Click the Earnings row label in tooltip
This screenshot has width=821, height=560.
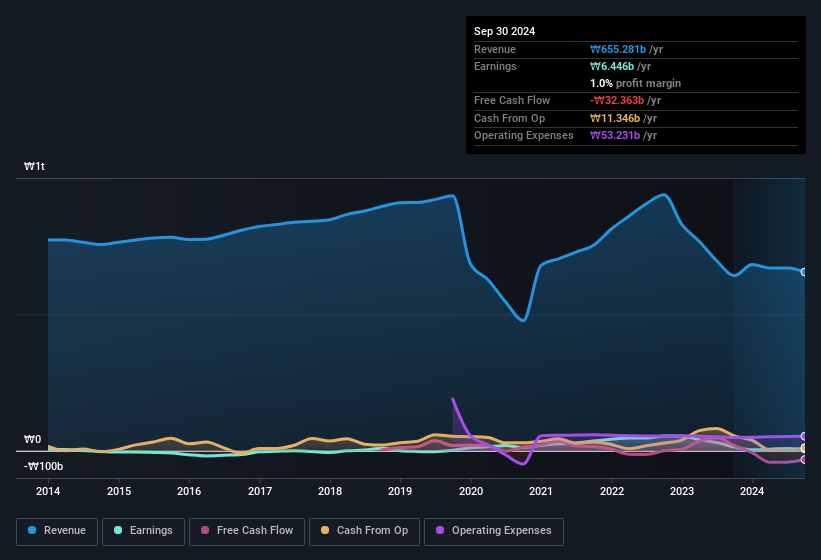pos(495,66)
